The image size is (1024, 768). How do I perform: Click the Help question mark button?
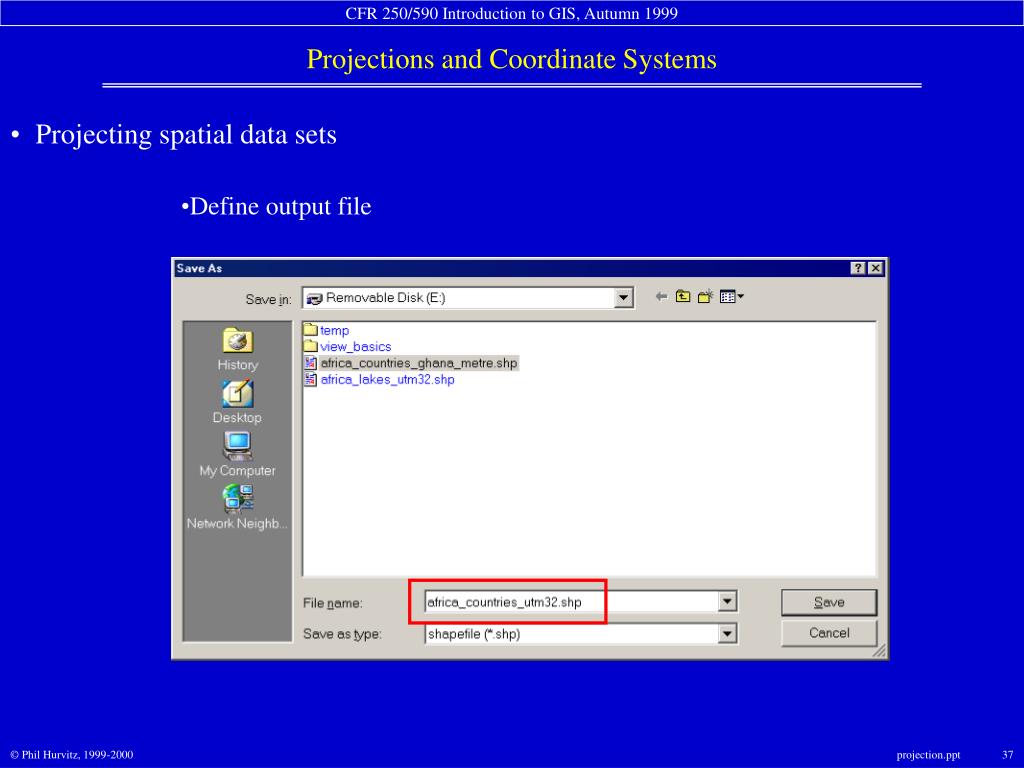pos(858,268)
